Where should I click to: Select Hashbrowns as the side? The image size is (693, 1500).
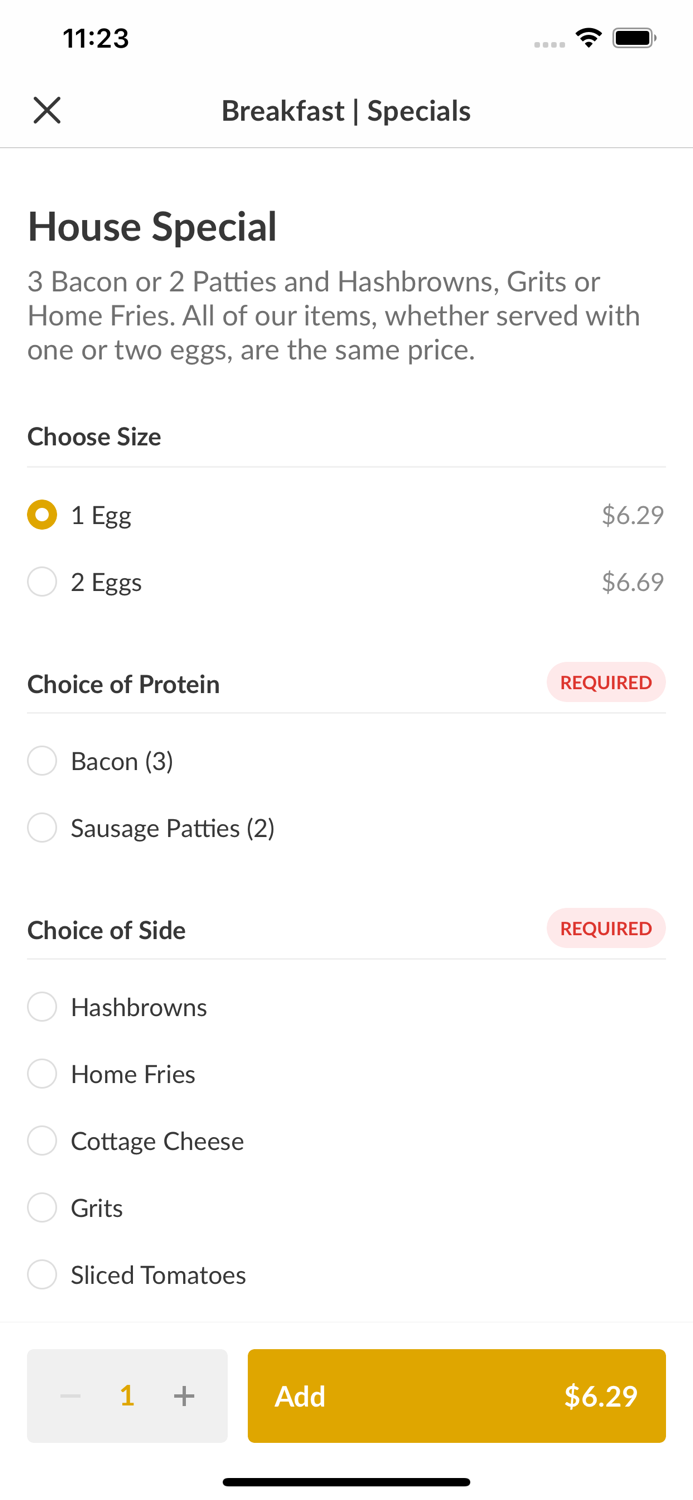point(42,1007)
